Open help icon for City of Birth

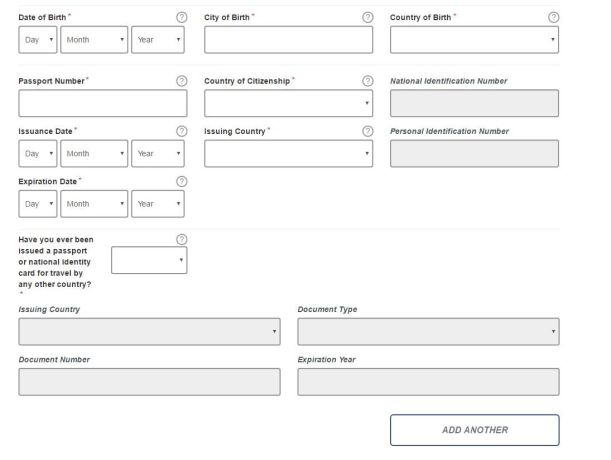pyautogui.click(x=367, y=17)
